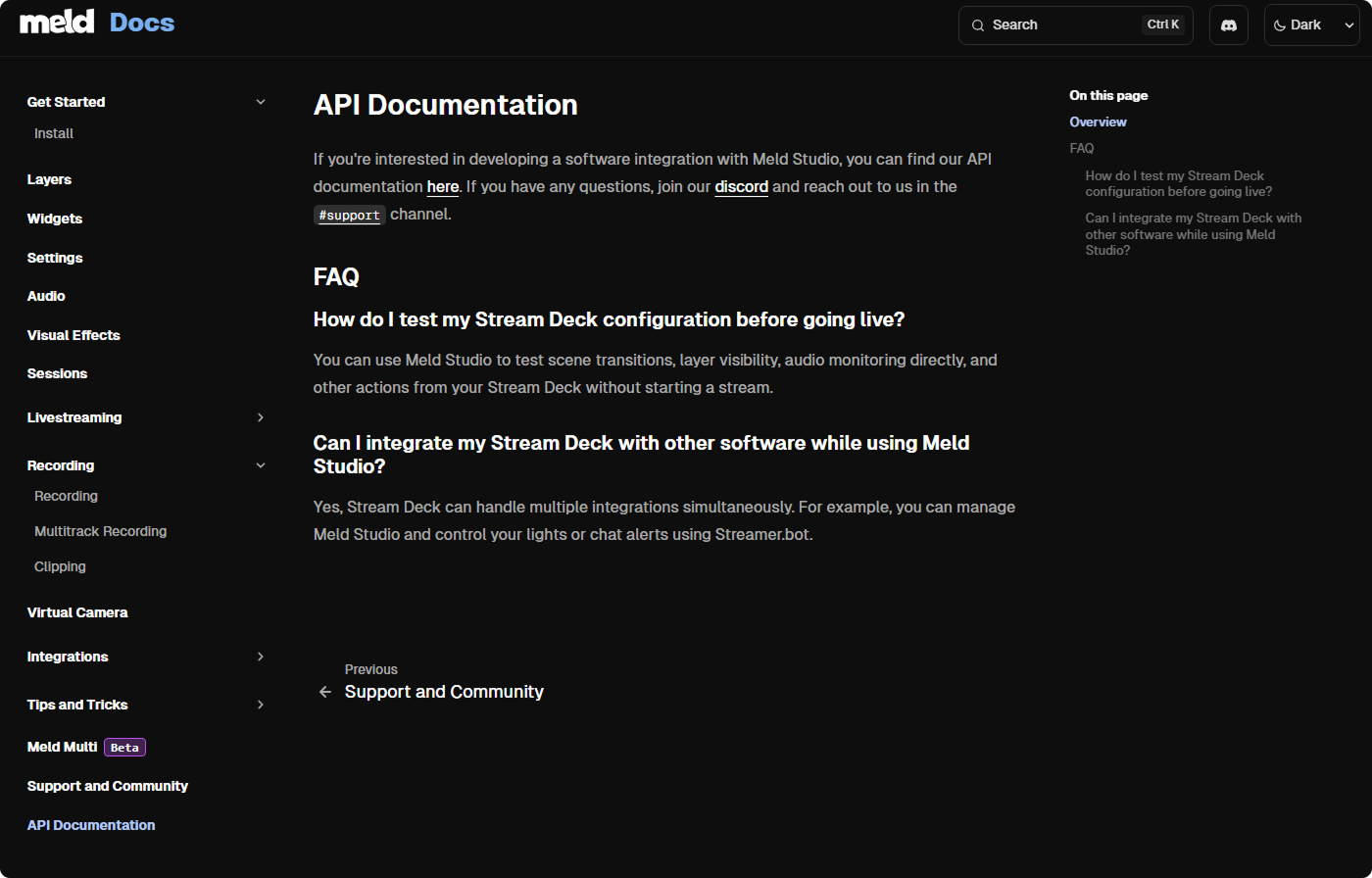The height and width of the screenshot is (878, 1372).
Task: Go to previous page Support and Community
Action: click(443, 692)
